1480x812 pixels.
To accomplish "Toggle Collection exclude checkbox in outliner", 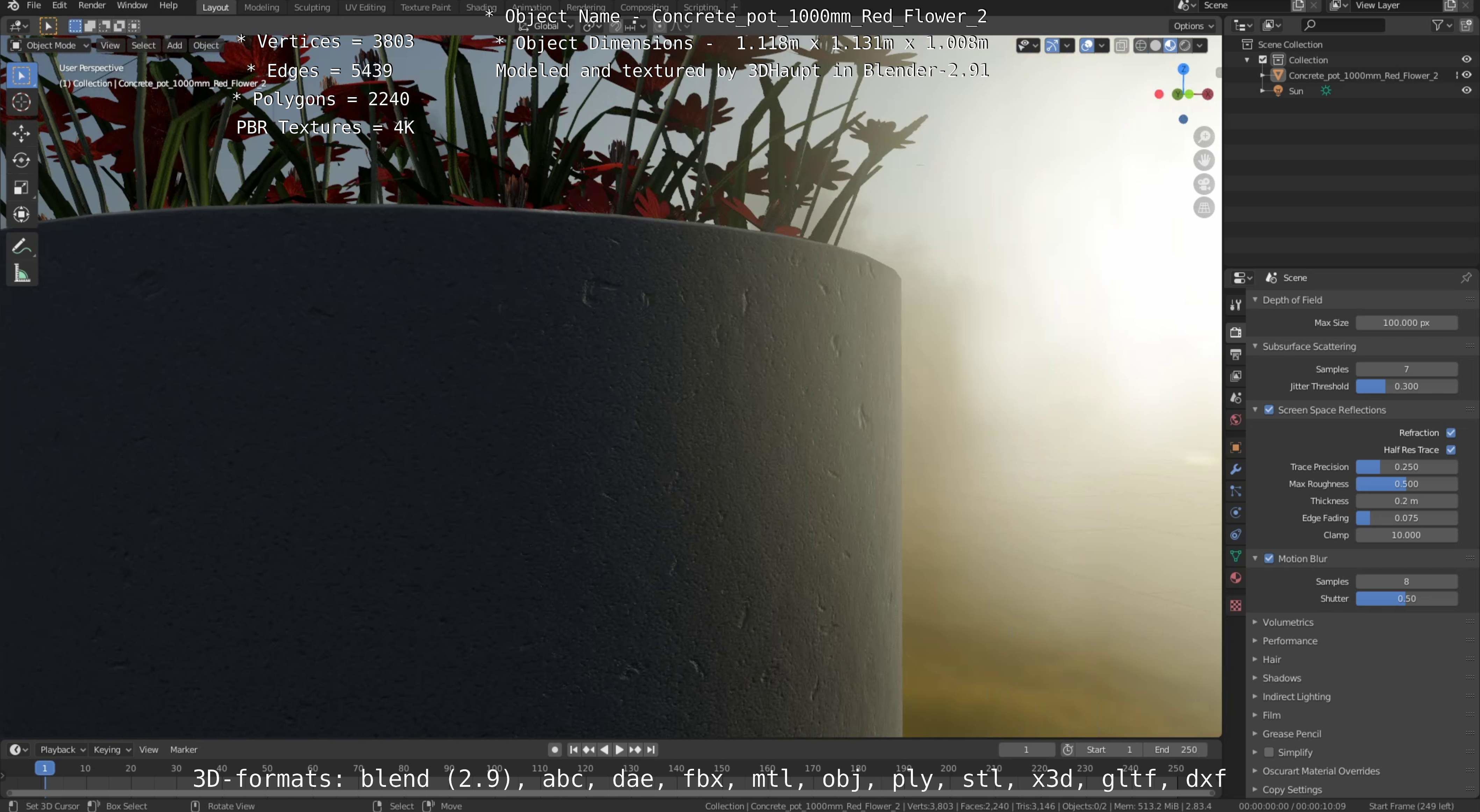I will click(x=1263, y=59).
